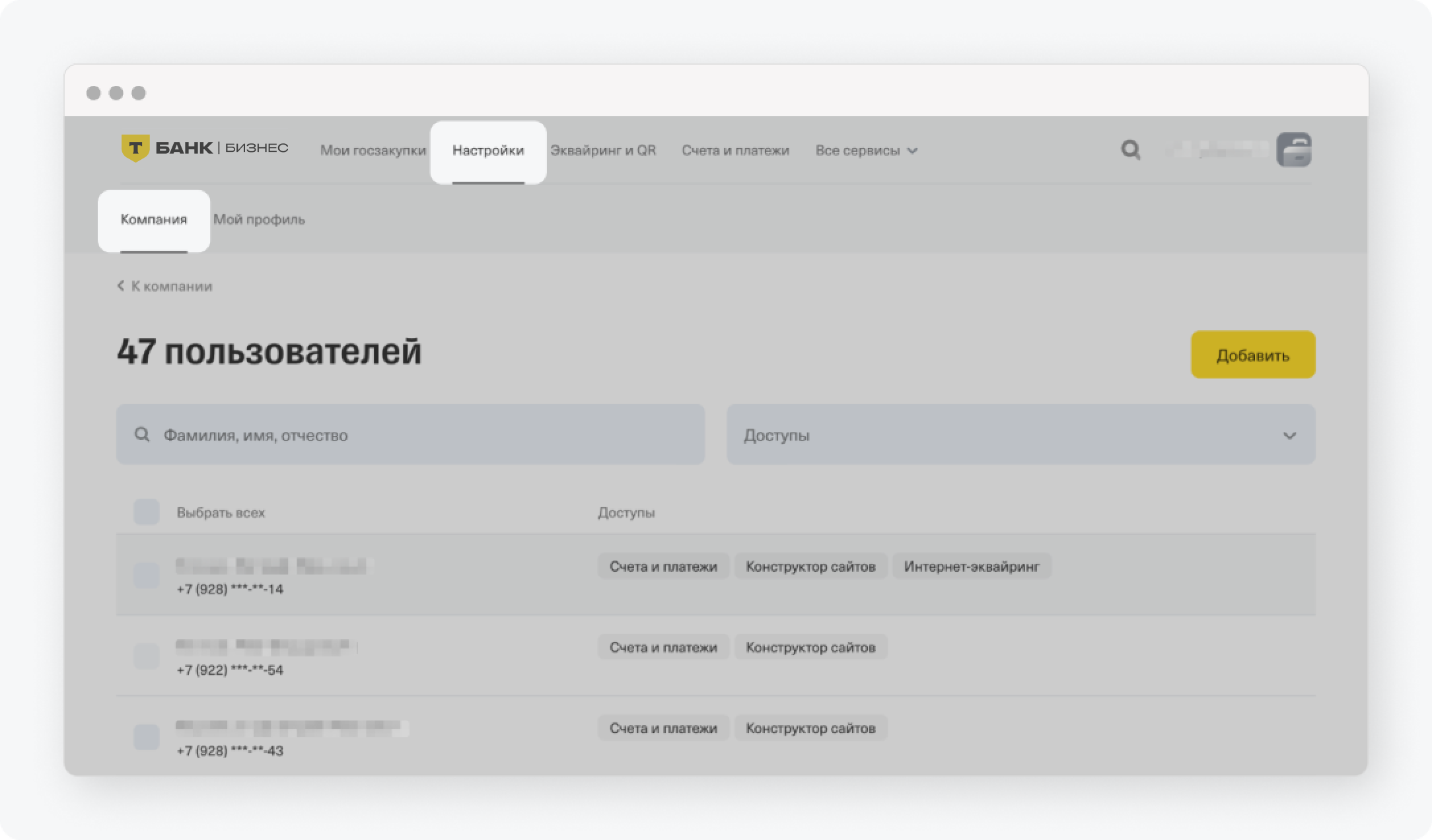Click Конструктор сайтов tag for user ending 43
Image resolution: width=1432 pixels, height=840 pixels.
click(x=810, y=728)
